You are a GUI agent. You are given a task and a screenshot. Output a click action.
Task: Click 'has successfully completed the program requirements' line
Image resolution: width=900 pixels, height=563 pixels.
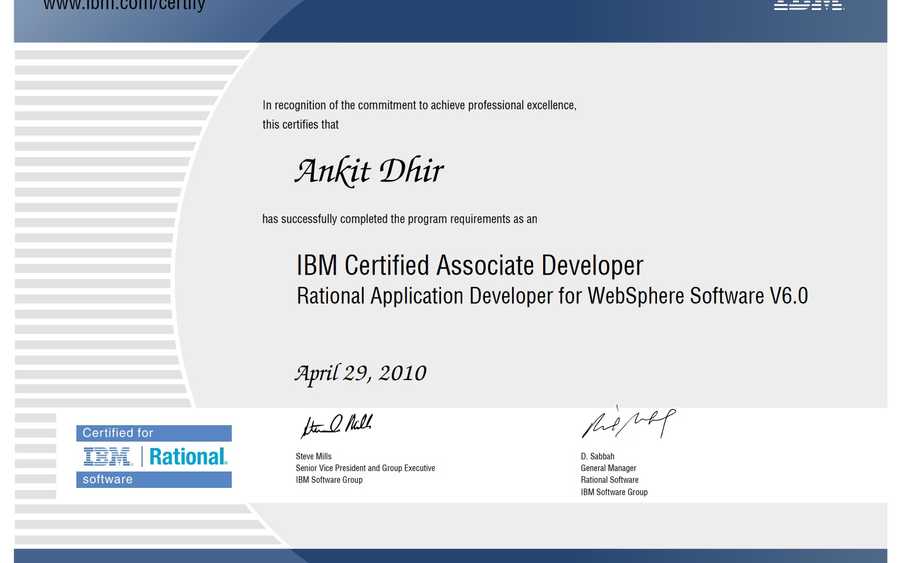pos(399,219)
